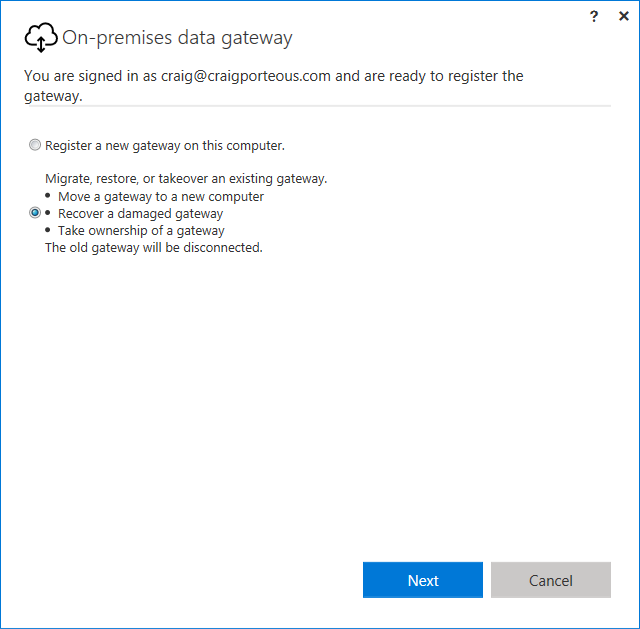The image size is (640, 629).
Task: Close the gateway dialog with the X
Action: click(623, 16)
